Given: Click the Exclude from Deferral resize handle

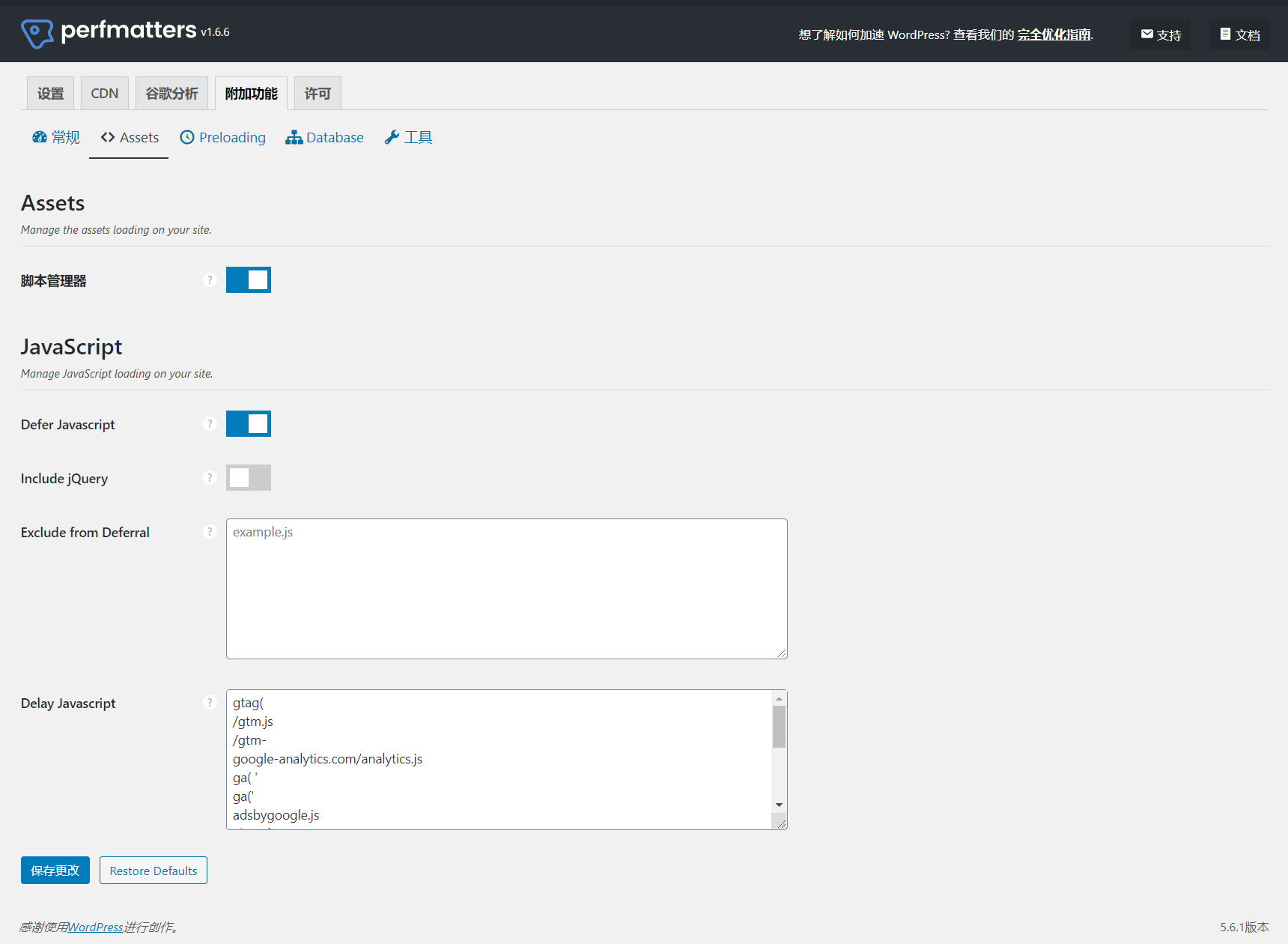Looking at the screenshot, I should coord(782,653).
